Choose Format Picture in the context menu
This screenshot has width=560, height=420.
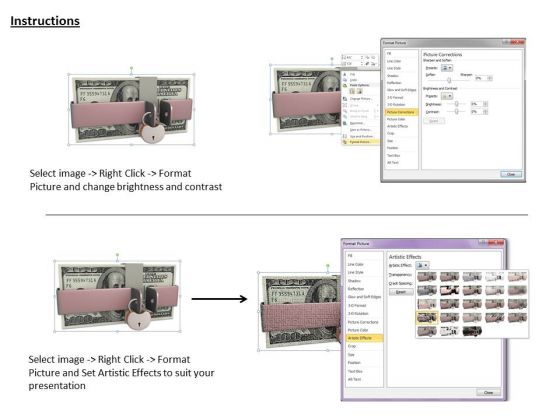coord(360,142)
